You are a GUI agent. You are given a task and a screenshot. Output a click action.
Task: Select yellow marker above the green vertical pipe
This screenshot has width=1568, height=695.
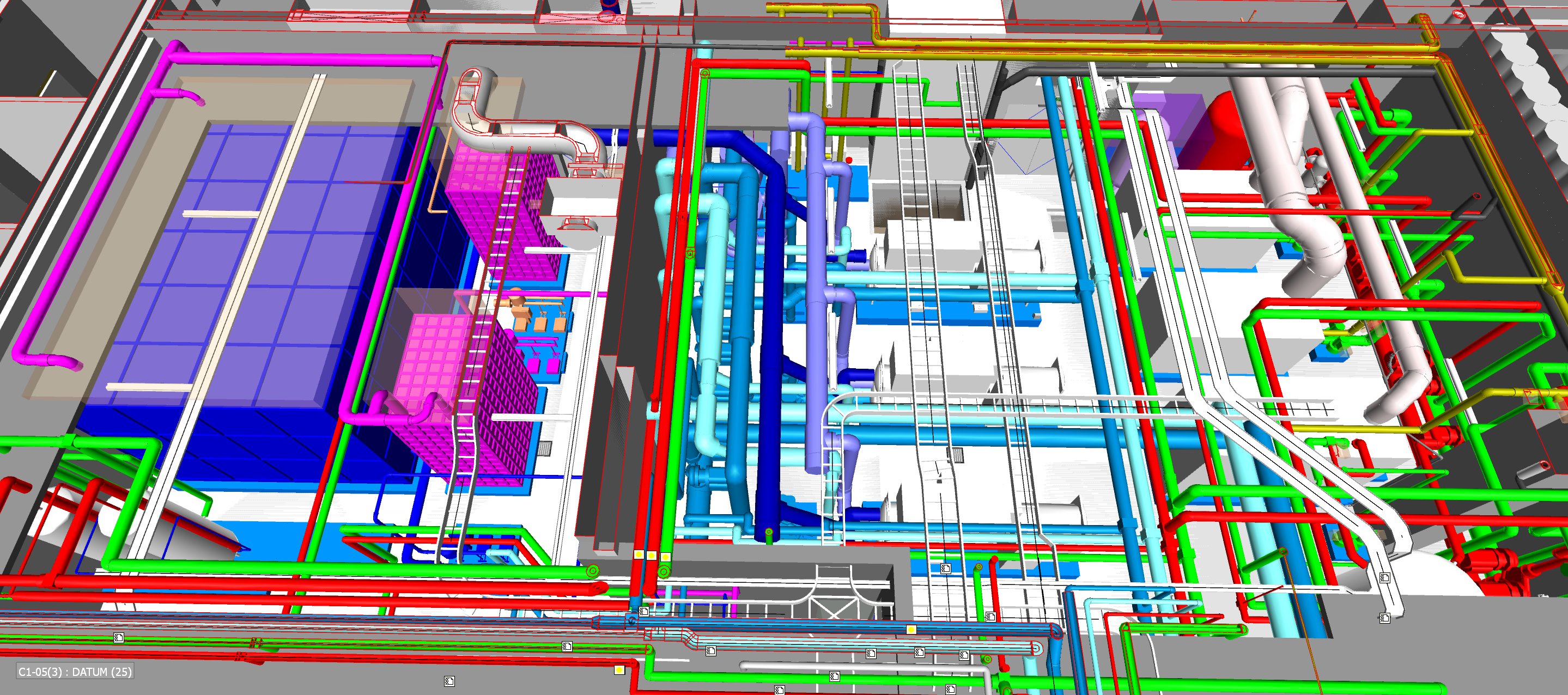click(665, 557)
